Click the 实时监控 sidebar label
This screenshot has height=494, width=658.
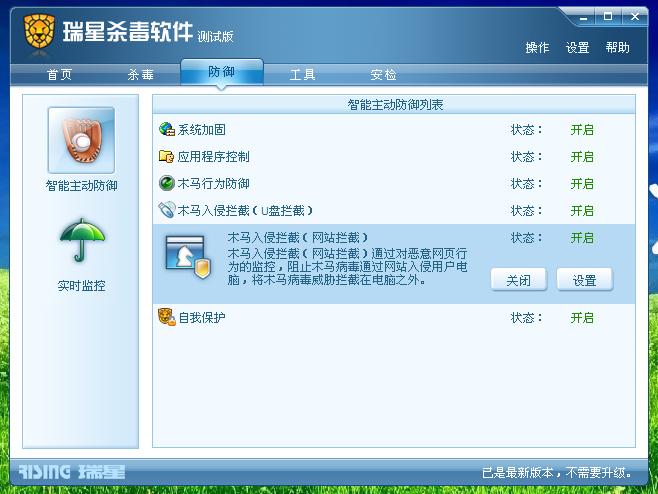click(81, 286)
